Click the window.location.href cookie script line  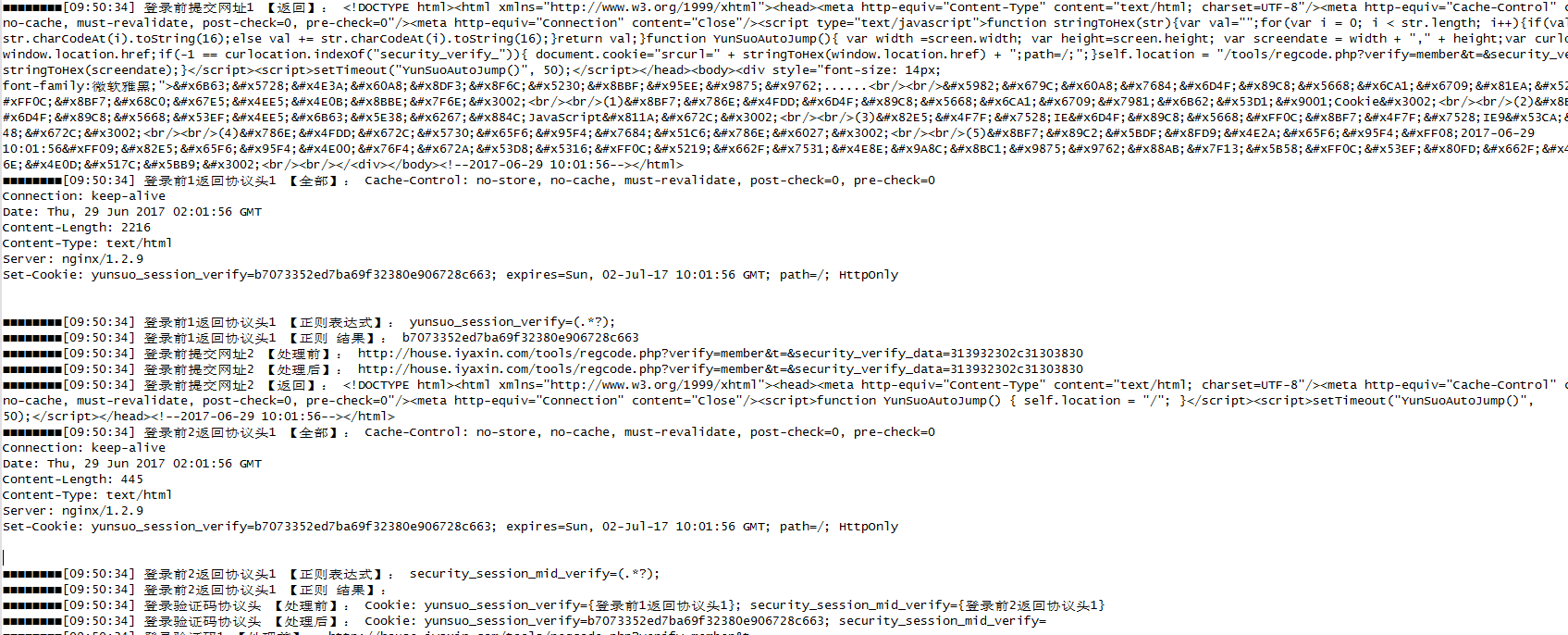click(784, 55)
